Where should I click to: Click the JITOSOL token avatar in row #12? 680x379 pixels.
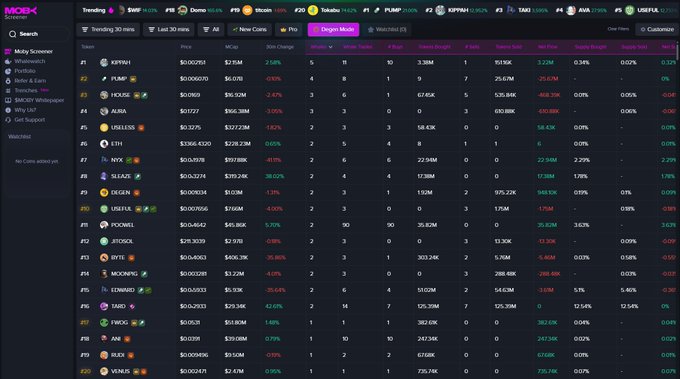(104, 241)
